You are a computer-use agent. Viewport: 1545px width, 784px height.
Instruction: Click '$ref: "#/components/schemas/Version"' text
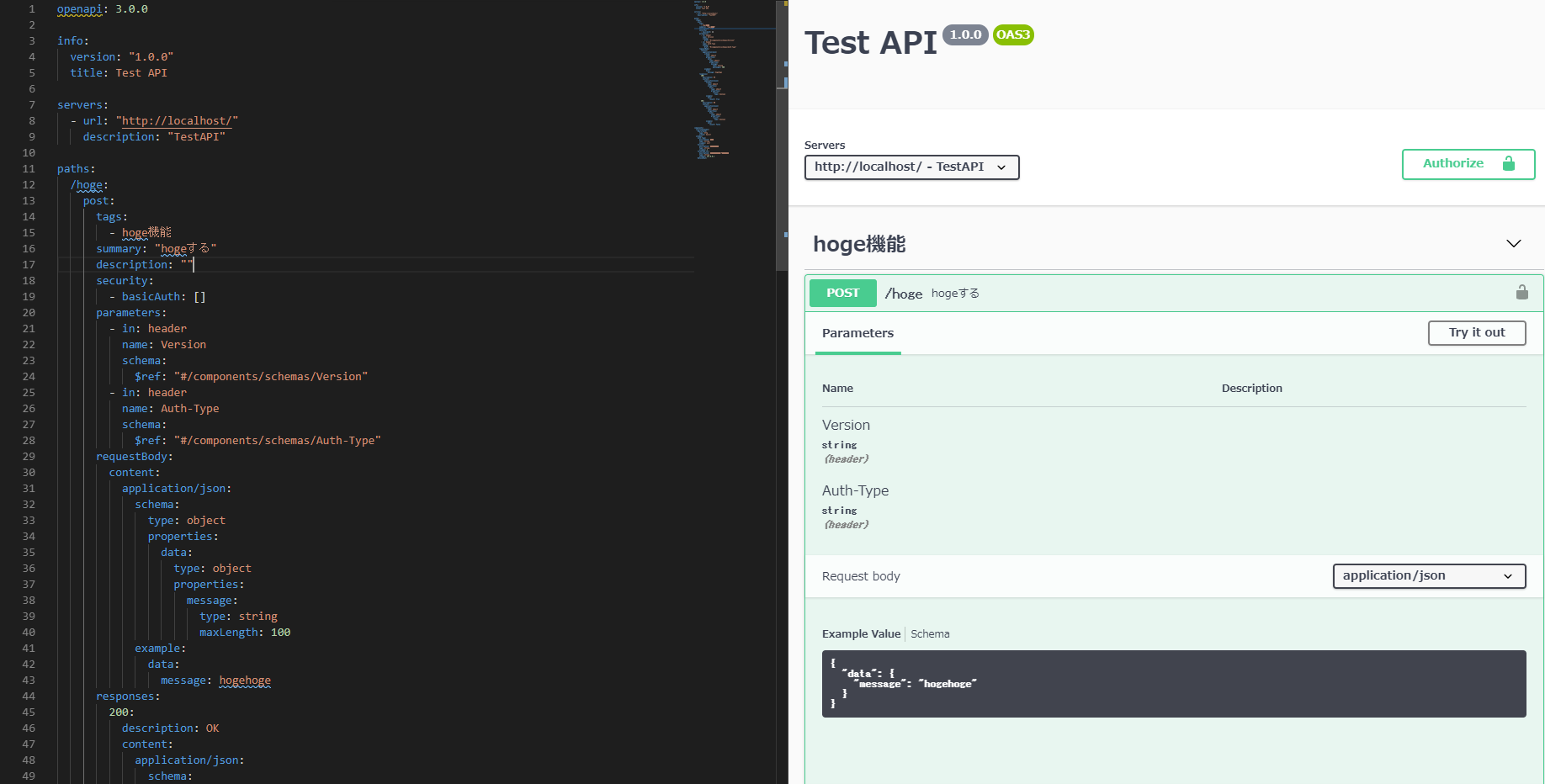(251, 377)
